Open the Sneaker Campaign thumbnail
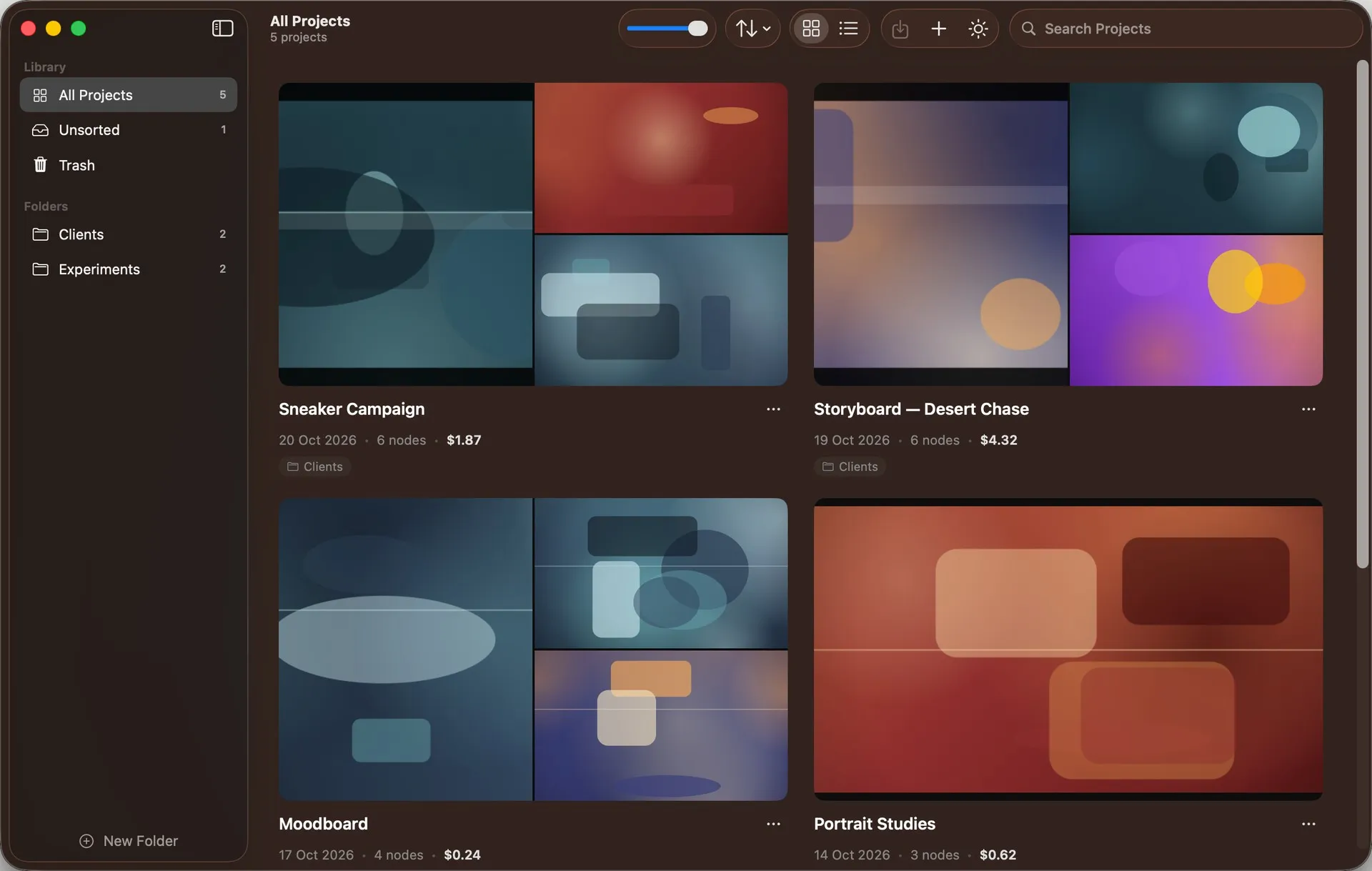The width and height of the screenshot is (1372, 871). click(x=533, y=234)
